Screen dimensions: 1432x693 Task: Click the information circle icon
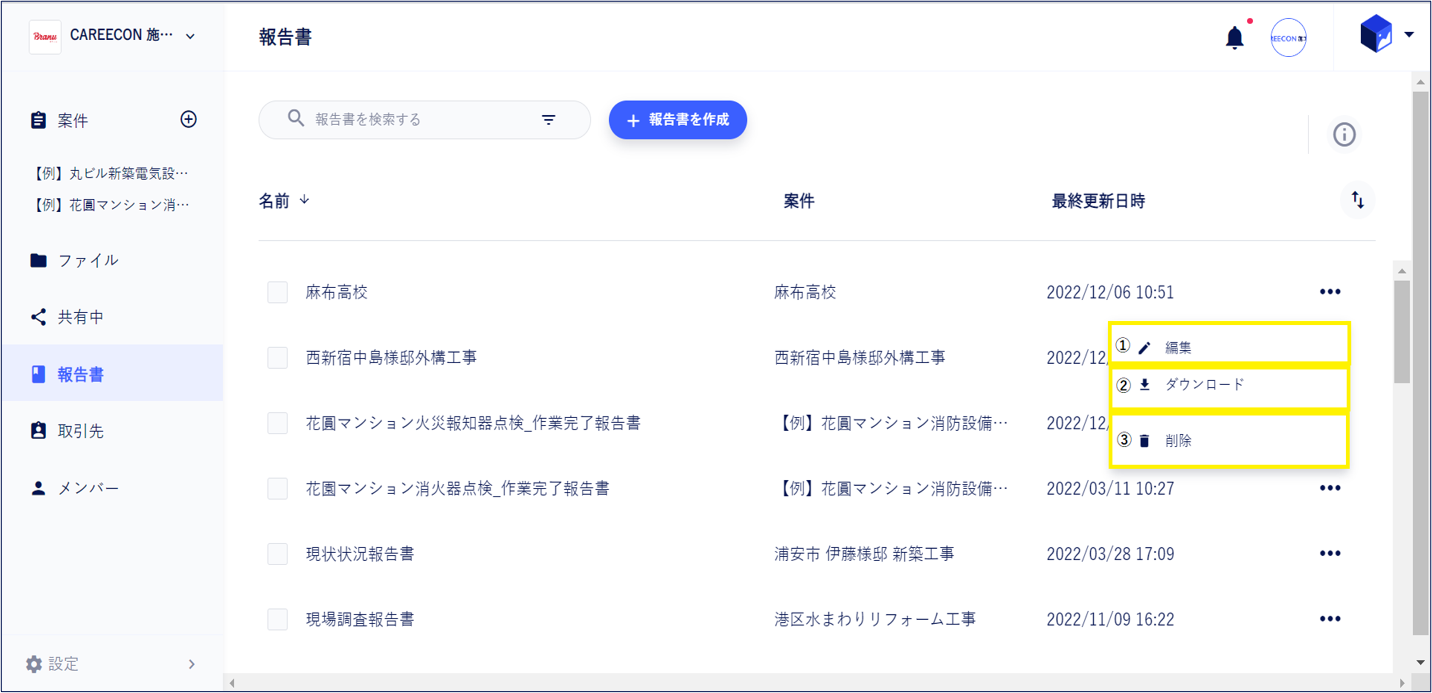(x=1344, y=134)
